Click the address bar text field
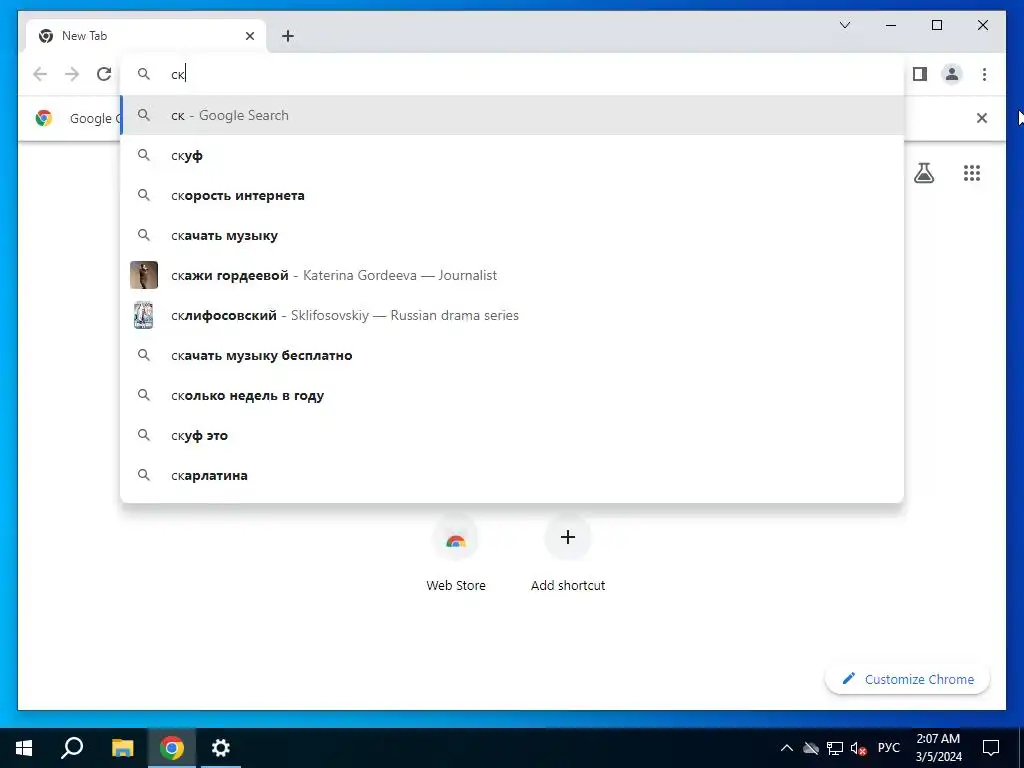1024x768 pixels. (x=513, y=74)
